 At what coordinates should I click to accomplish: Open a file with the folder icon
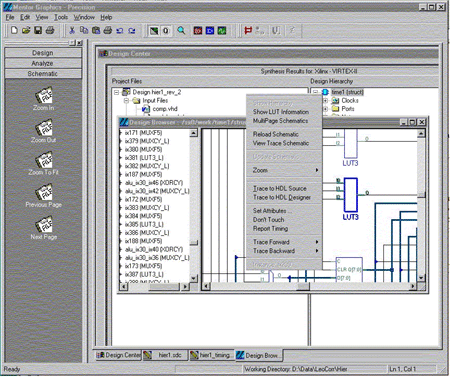click(26, 31)
